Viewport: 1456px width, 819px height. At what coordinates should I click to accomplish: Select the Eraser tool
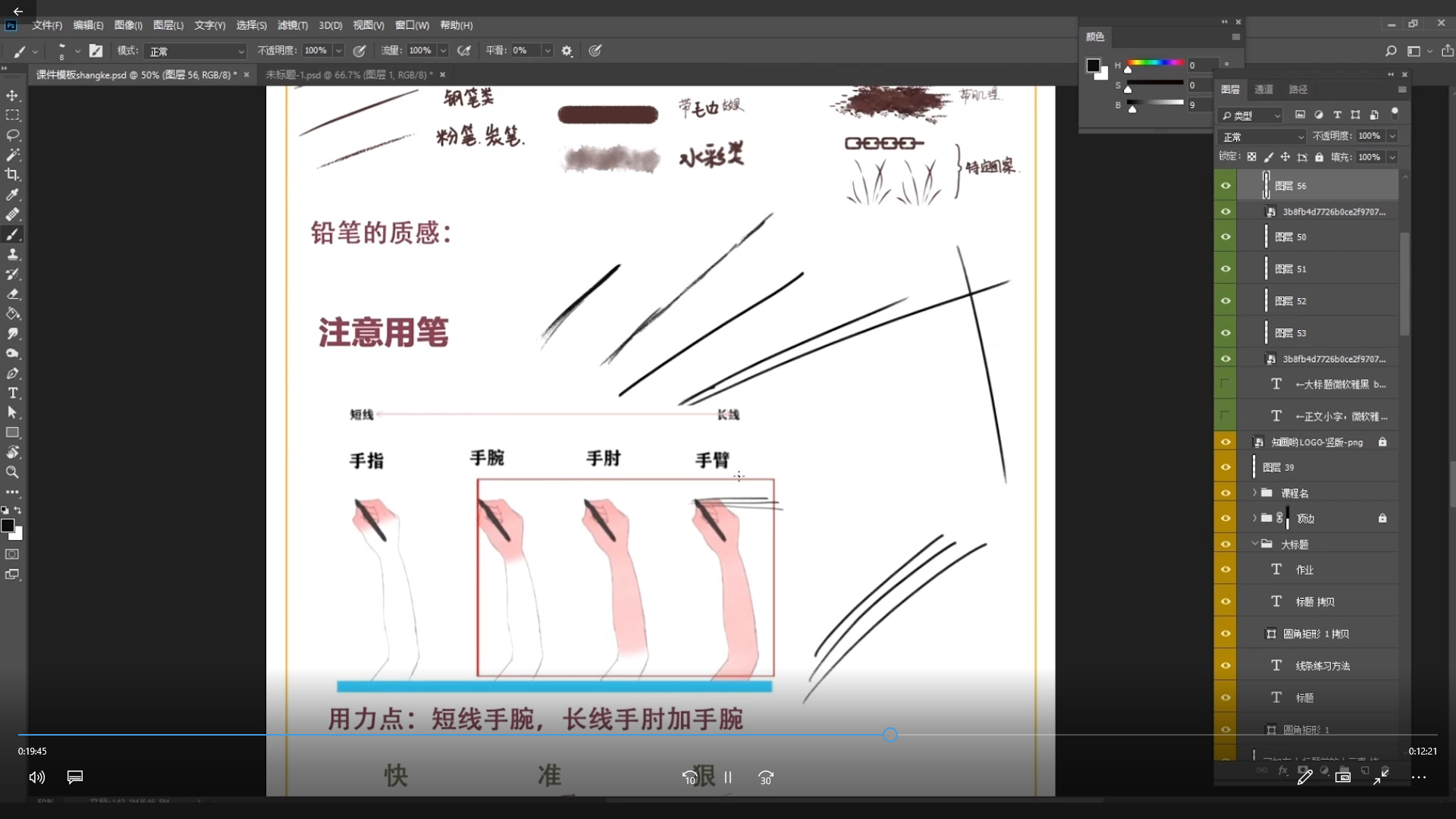click(12, 294)
